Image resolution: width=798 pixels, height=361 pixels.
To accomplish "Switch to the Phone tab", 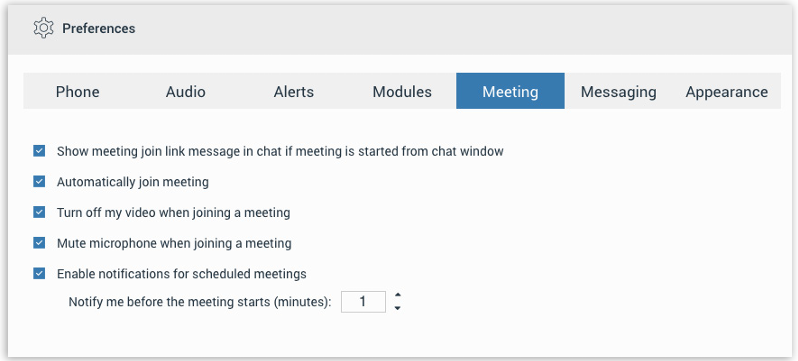I will coord(77,92).
